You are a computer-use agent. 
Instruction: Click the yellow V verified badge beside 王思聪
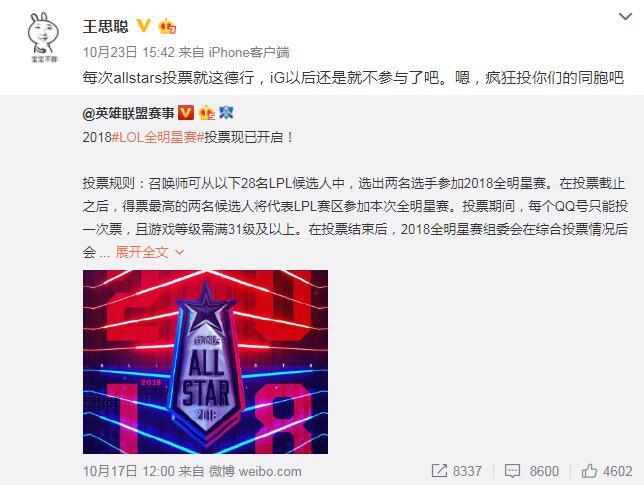click(x=143, y=26)
